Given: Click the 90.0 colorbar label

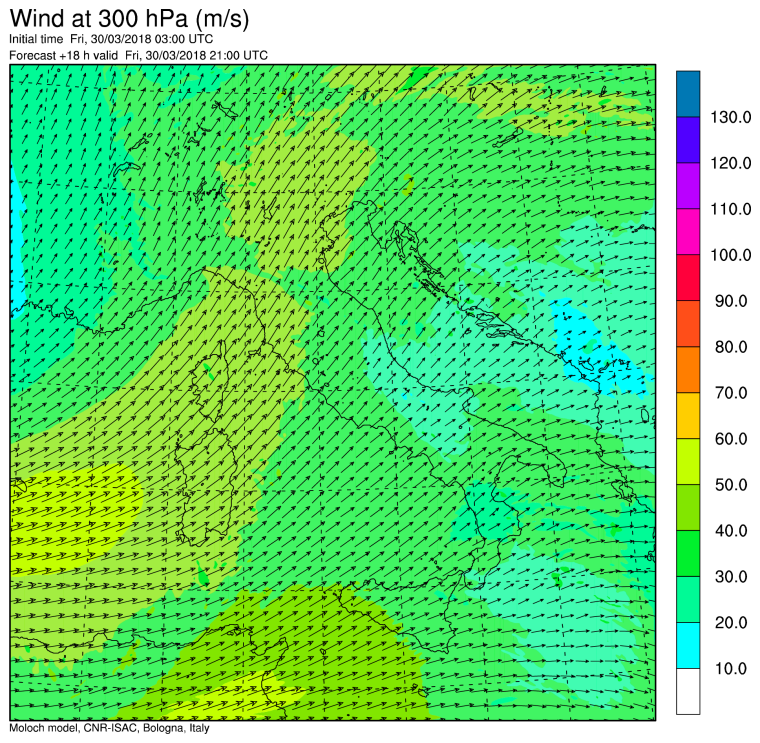Looking at the screenshot, I should coord(731,301).
